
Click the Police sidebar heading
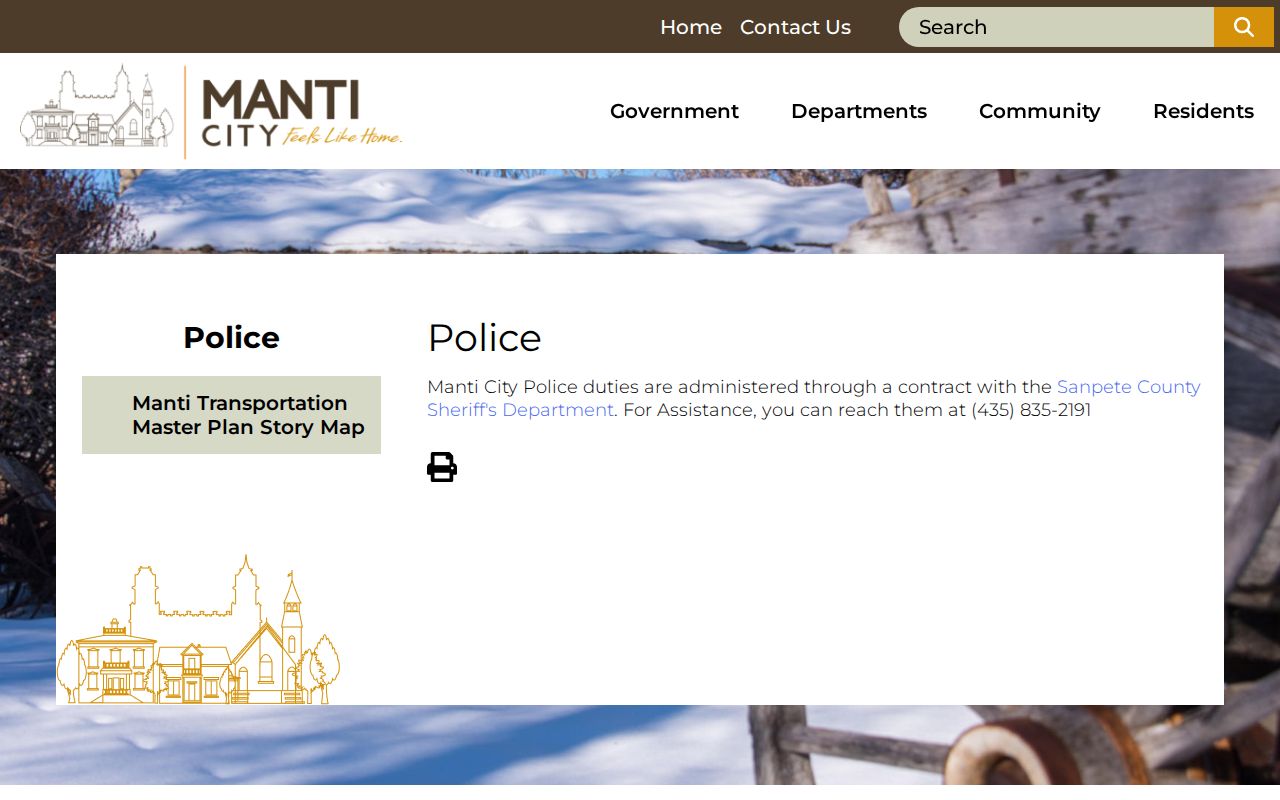[231, 338]
